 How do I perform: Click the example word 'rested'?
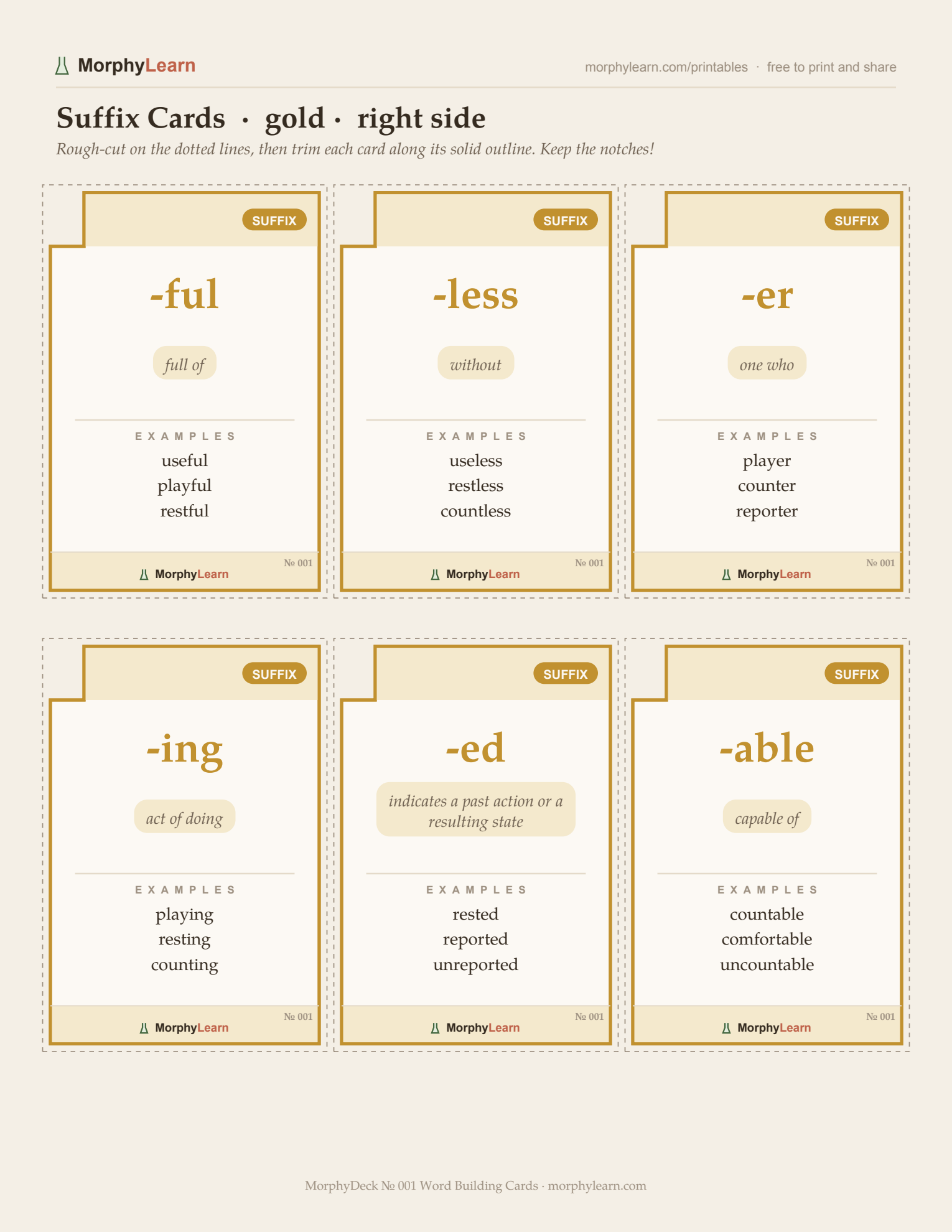(476, 915)
